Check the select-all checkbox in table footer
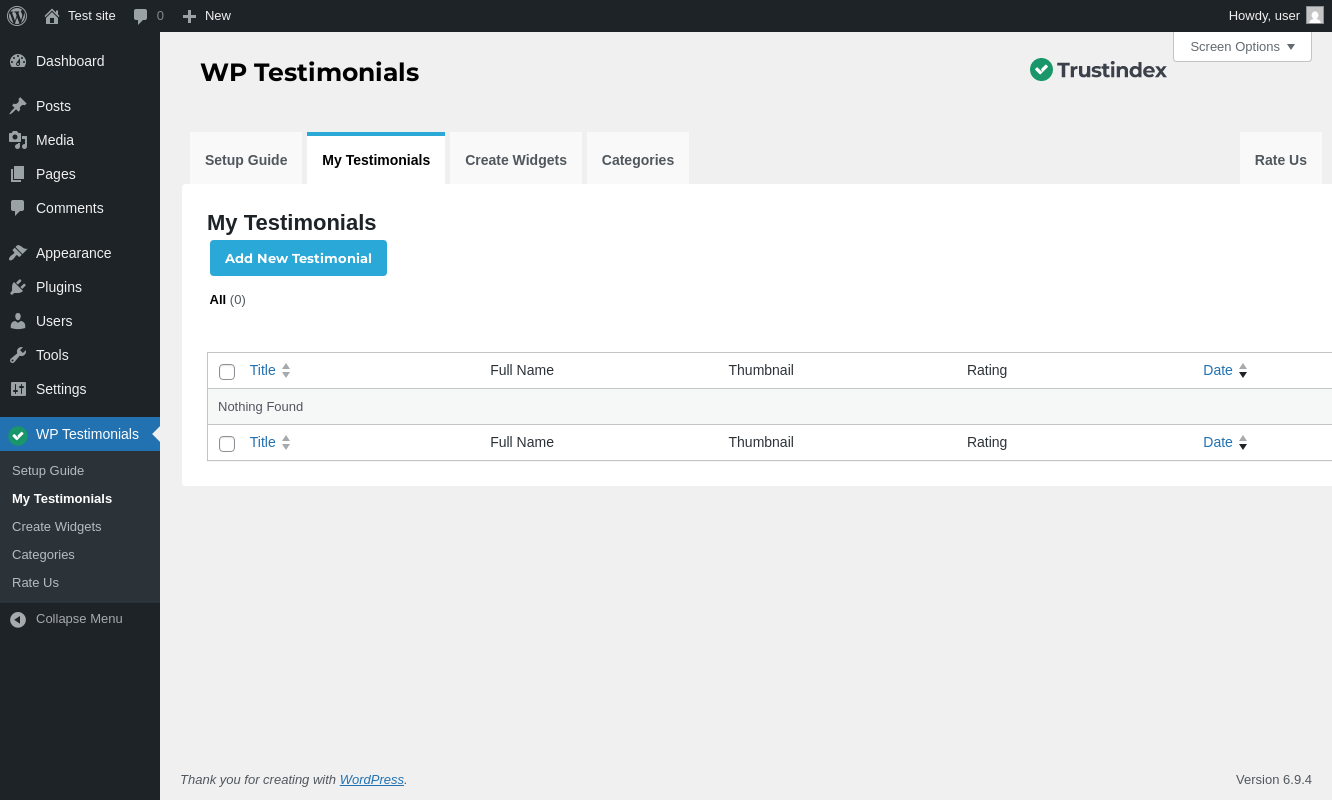Viewport: 1332px width, 800px height. [227, 444]
